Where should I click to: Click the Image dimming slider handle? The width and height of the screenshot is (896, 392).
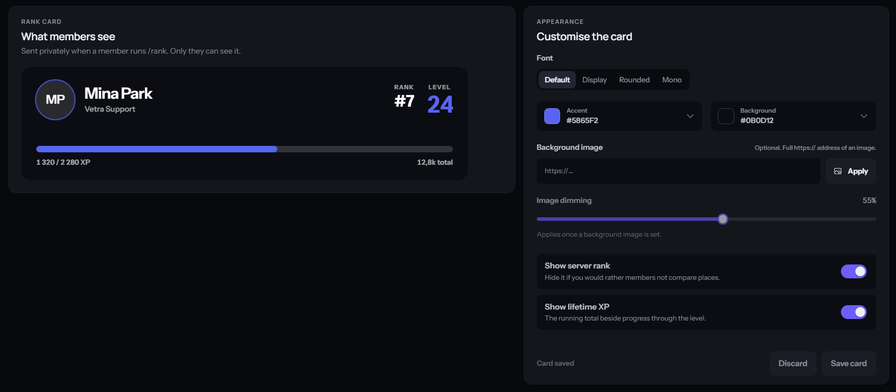click(723, 219)
